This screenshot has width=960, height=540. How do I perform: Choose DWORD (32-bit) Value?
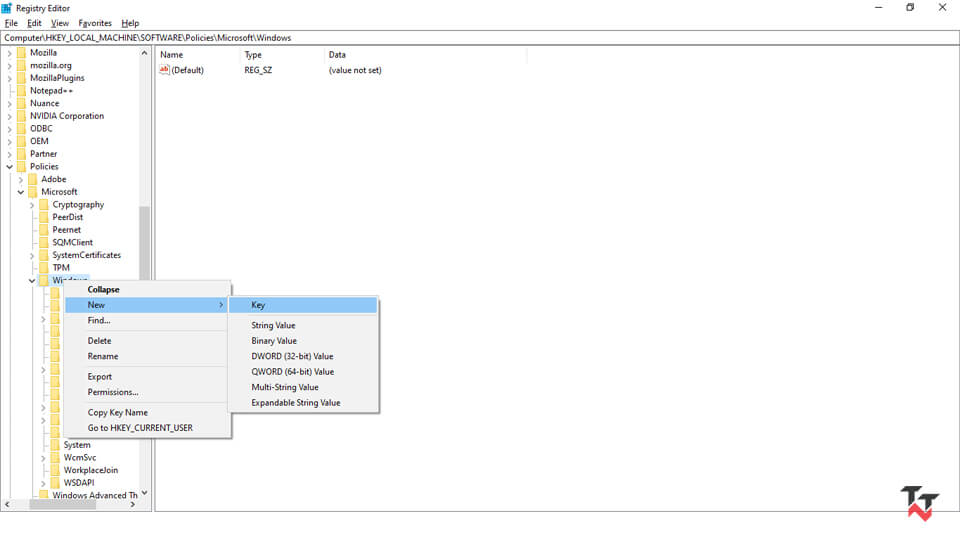[x=303, y=356]
